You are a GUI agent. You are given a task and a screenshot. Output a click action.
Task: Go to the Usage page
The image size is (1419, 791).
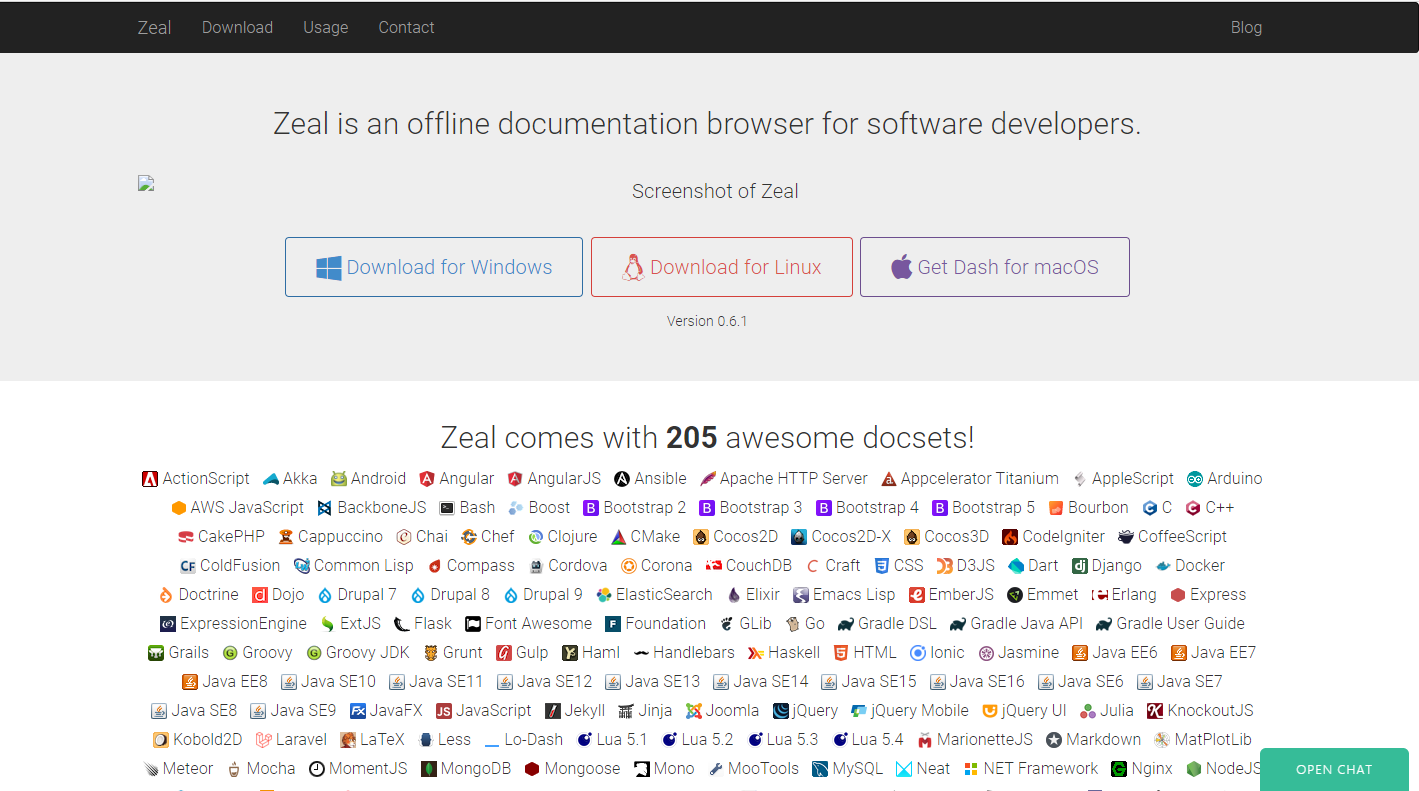click(x=326, y=27)
